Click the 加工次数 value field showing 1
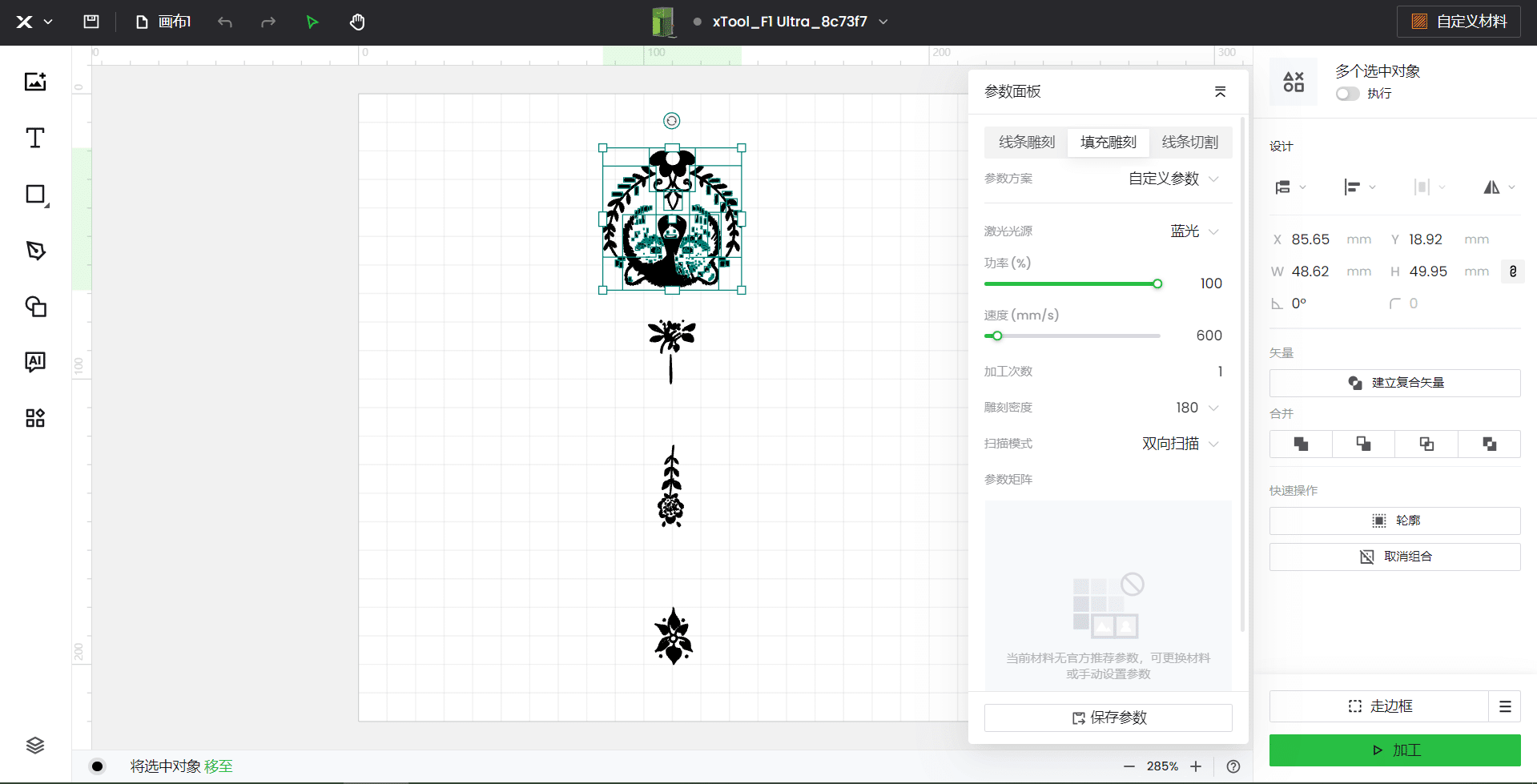 tap(1220, 372)
